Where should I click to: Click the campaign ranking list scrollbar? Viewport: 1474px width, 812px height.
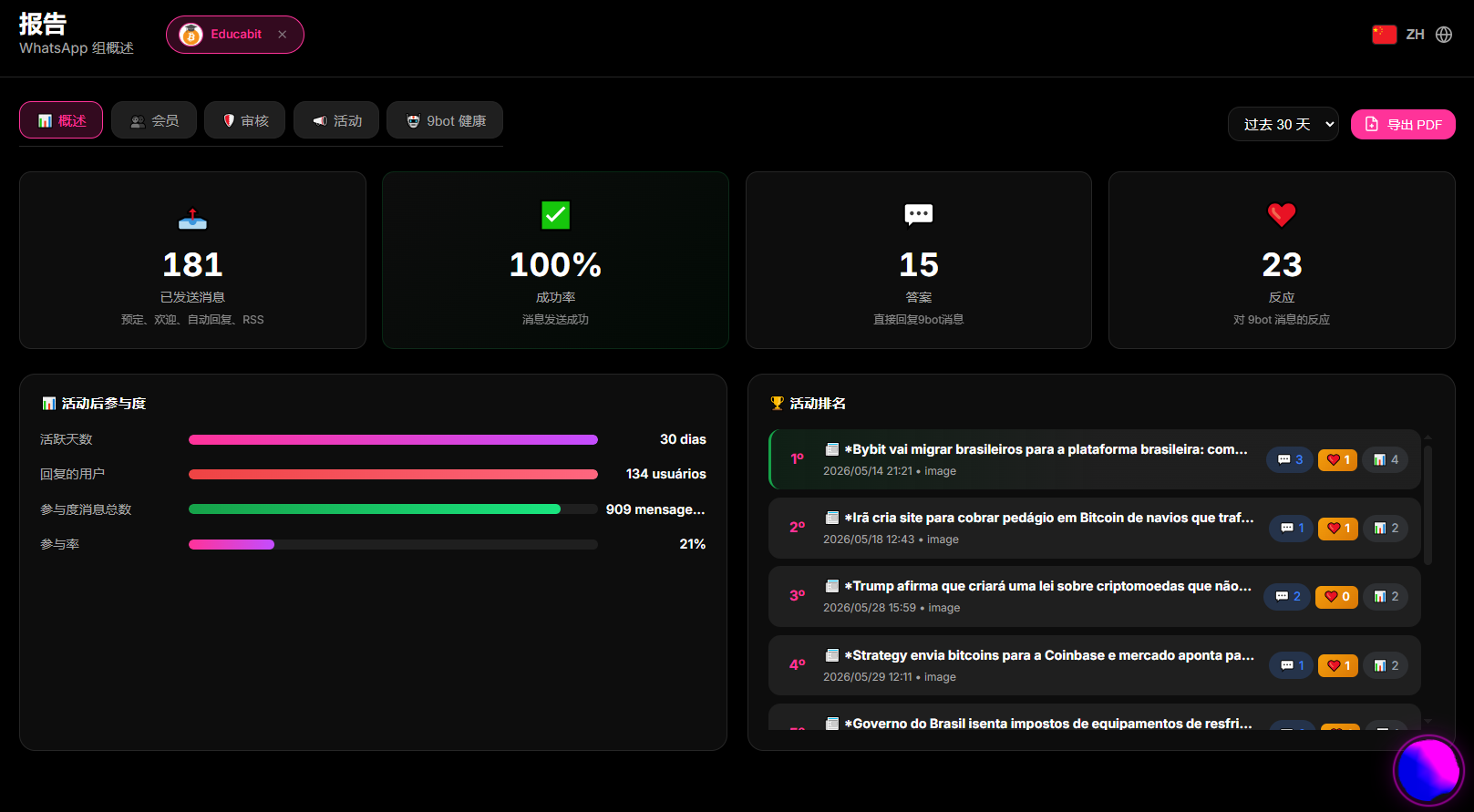(1428, 505)
